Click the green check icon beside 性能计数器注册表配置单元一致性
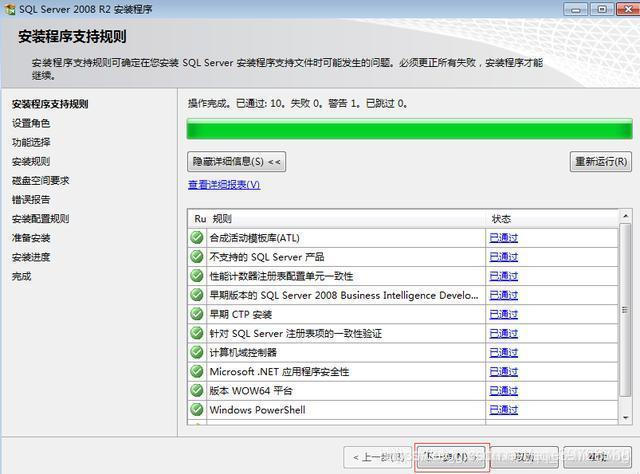Image resolution: width=640 pixels, height=474 pixels. 197,276
